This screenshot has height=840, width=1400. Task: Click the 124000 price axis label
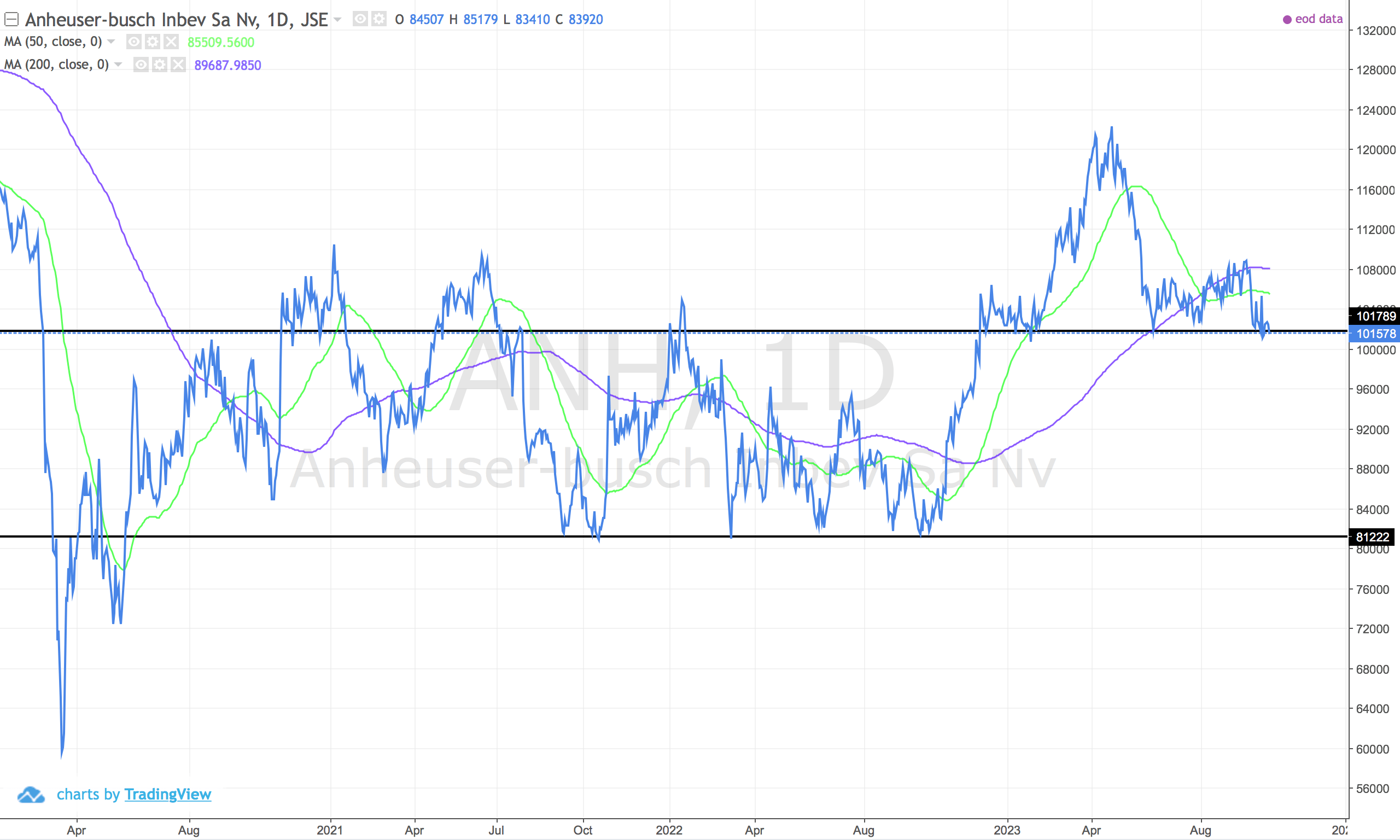pos(1376,110)
